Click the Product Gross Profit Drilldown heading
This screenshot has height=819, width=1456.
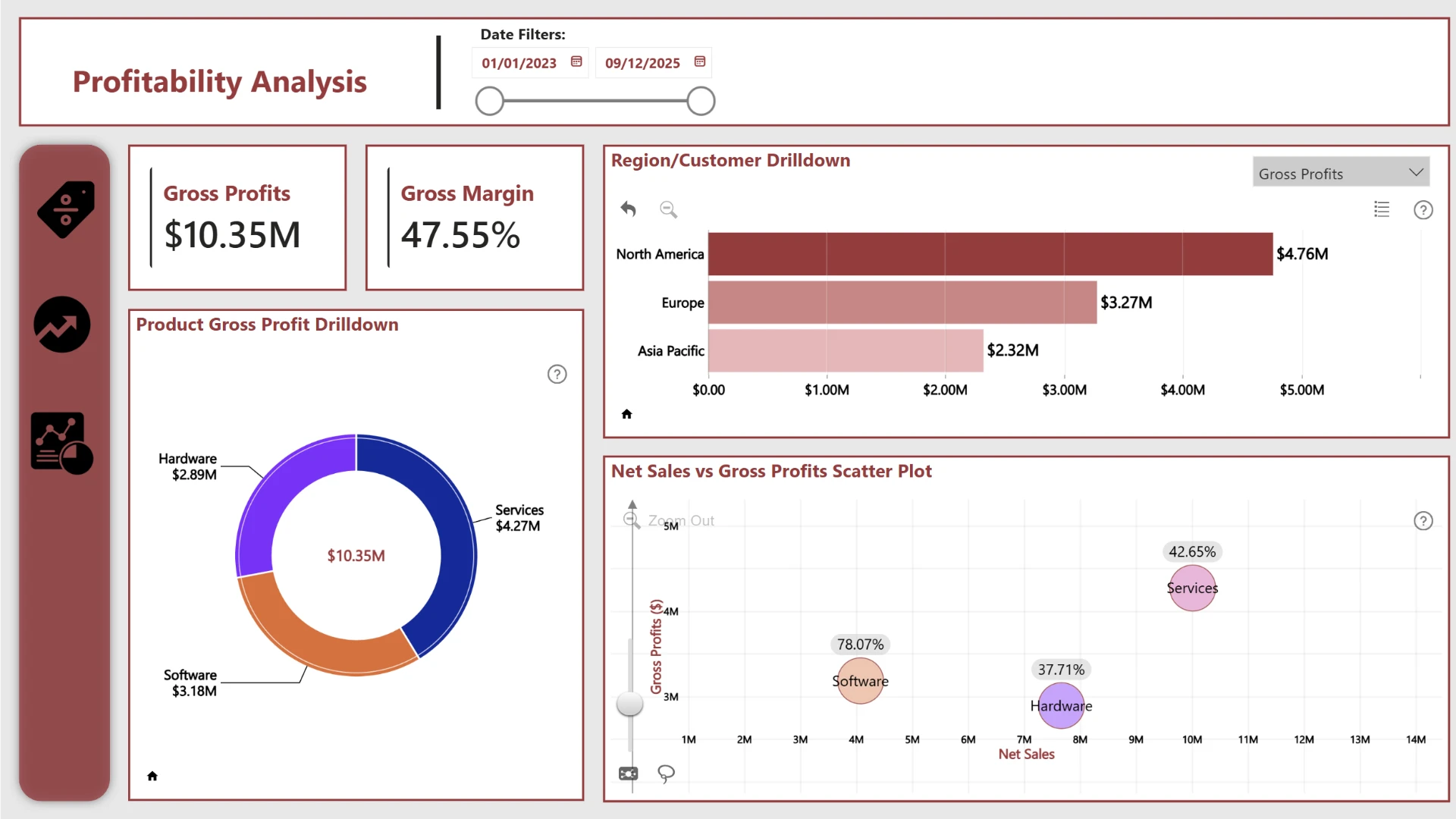click(x=267, y=325)
